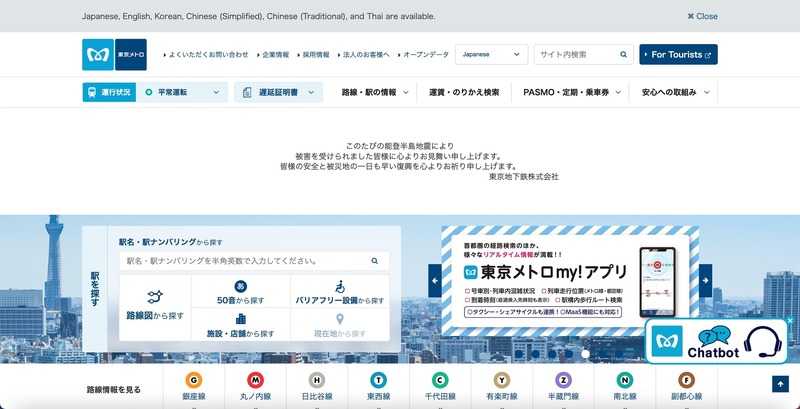Screen dimensions: 800x409
Task: Close the language availability notice
Action: coord(702,16)
